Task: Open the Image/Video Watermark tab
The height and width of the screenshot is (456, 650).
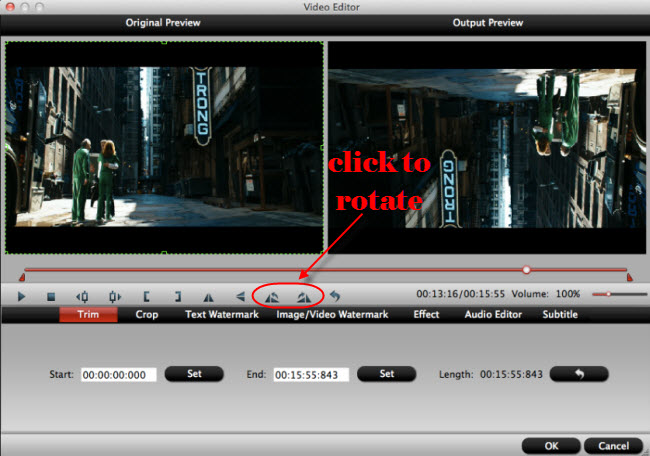Action: pyautogui.click(x=332, y=314)
